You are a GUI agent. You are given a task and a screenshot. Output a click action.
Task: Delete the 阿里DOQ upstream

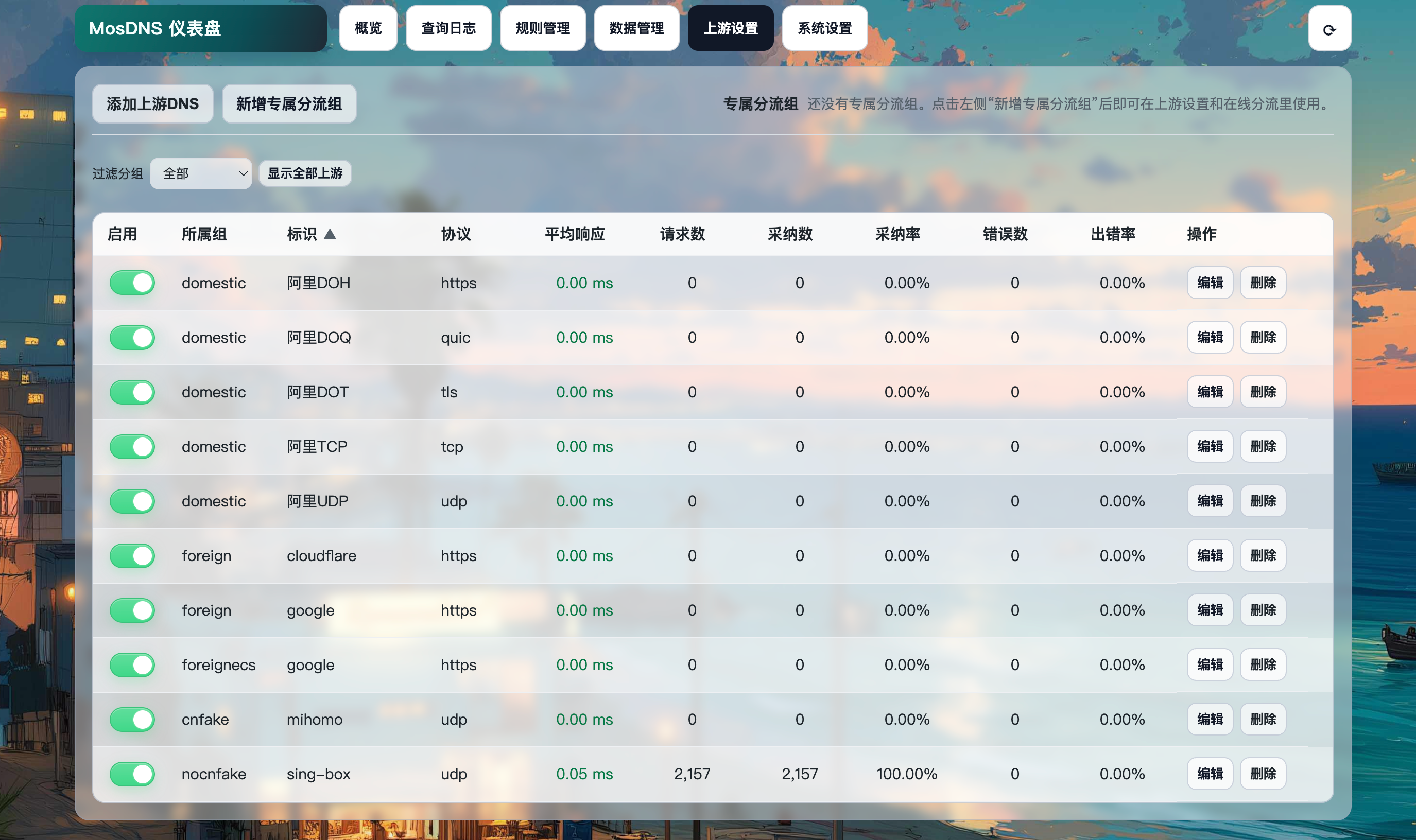click(x=1263, y=337)
